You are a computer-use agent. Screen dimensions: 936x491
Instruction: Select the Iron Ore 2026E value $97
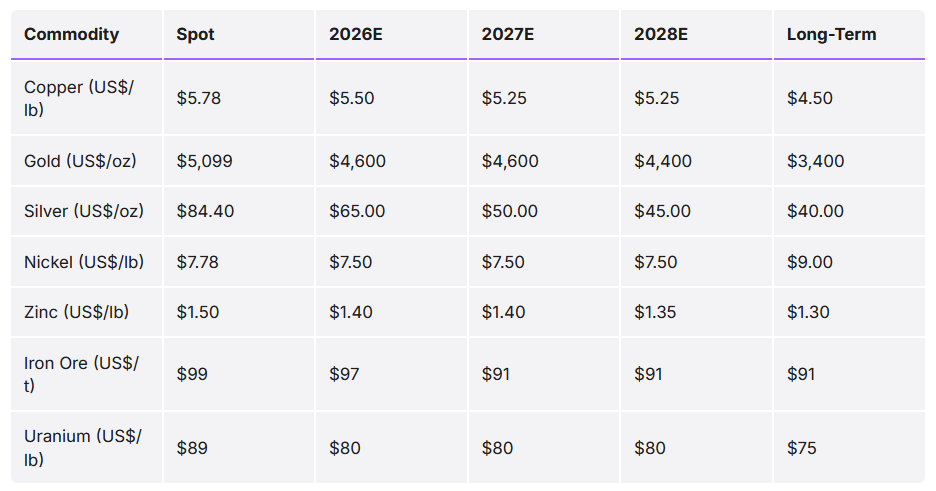pos(345,374)
